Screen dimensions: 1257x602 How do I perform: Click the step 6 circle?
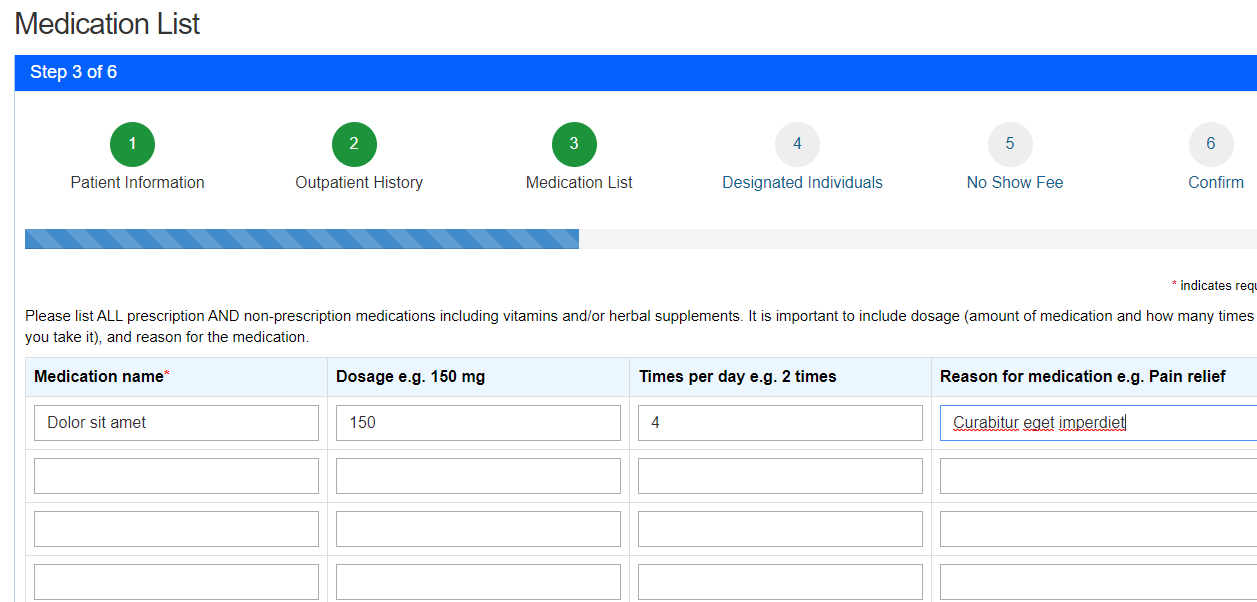(x=1211, y=144)
